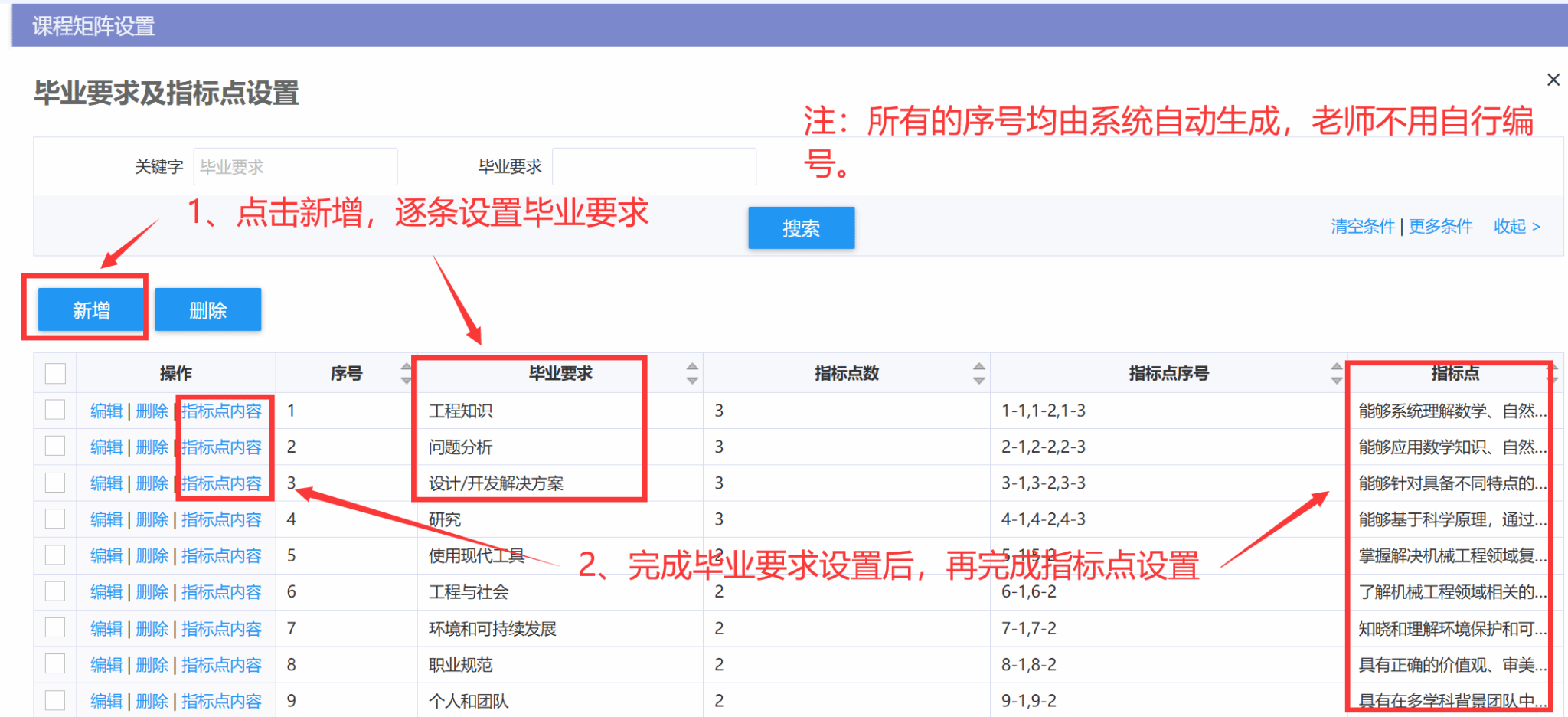This screenshot has height=717, width=1568.
Task: Open 编辑 for 问题分析 row
Action: [x=106, y=447]
